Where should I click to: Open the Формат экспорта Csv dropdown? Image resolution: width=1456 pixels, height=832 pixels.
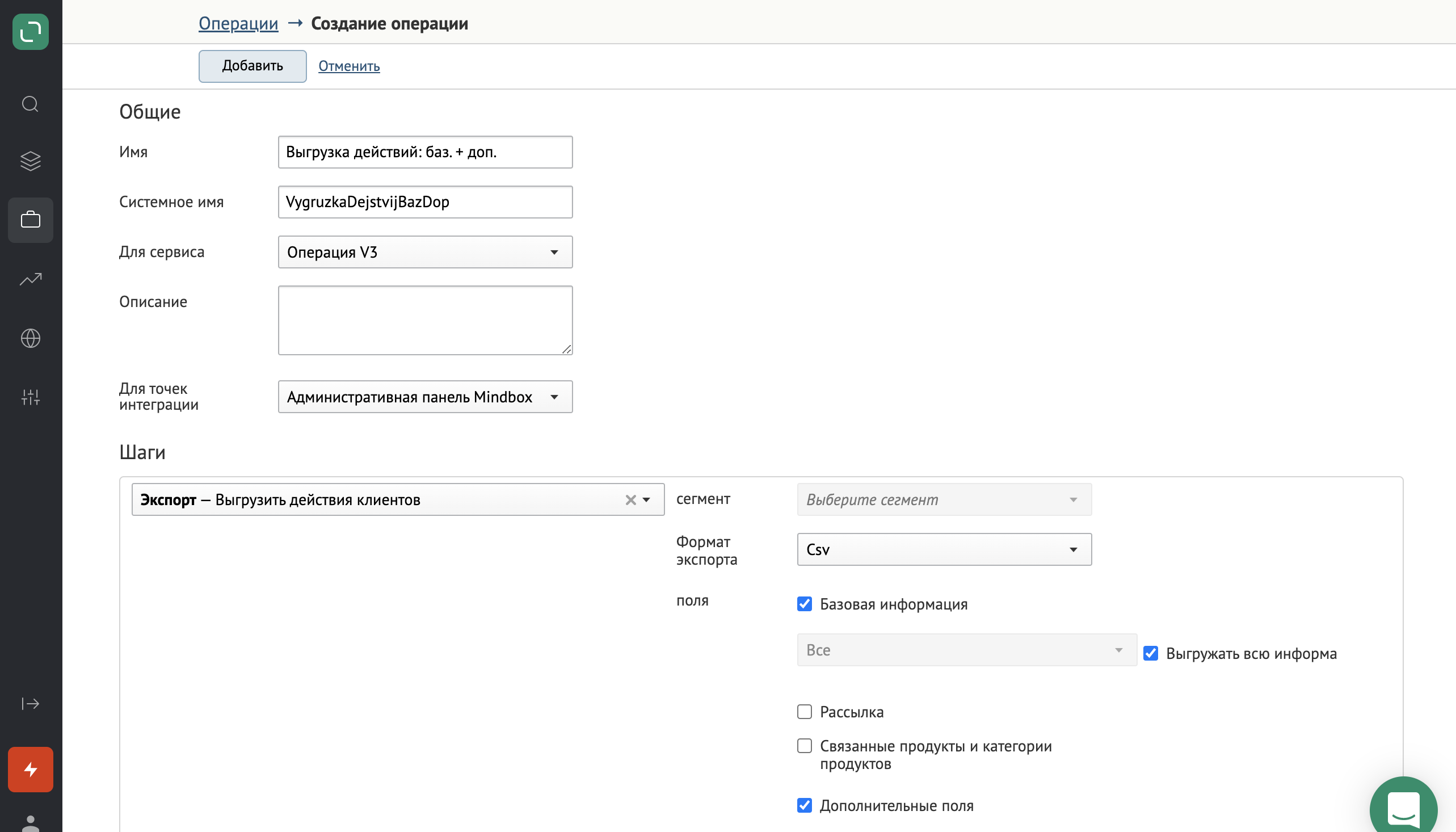pos(944,549)
